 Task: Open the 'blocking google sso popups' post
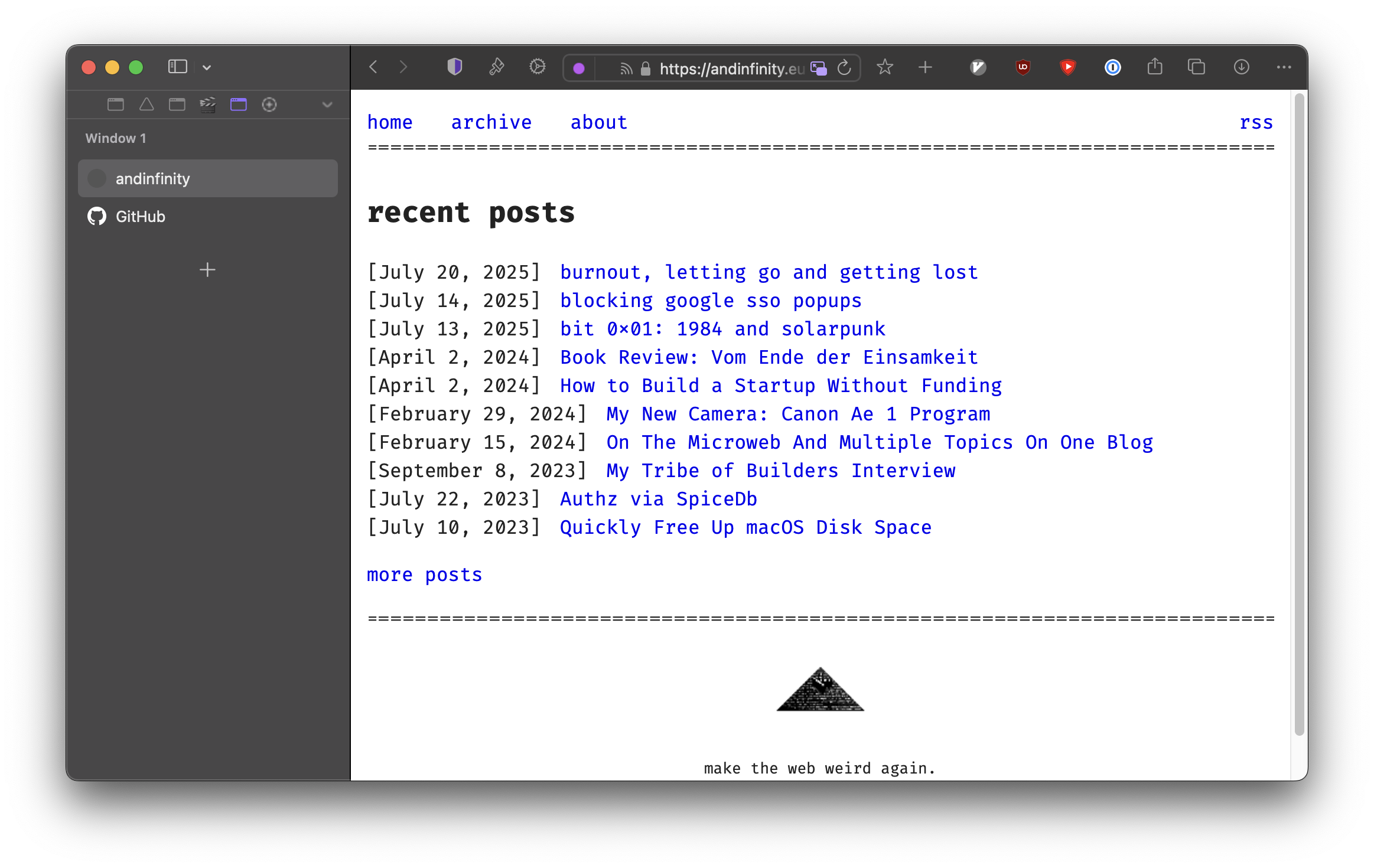point(711,301)
